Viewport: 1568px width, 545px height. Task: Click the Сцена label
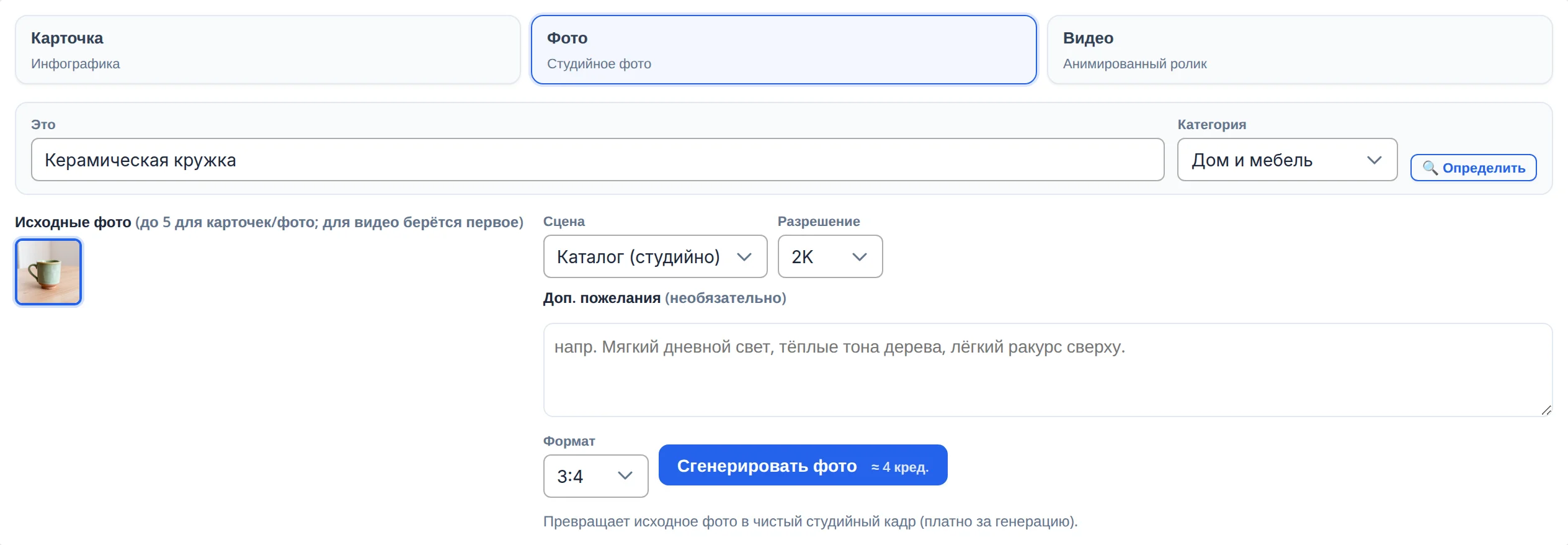(x=564, y=222)
